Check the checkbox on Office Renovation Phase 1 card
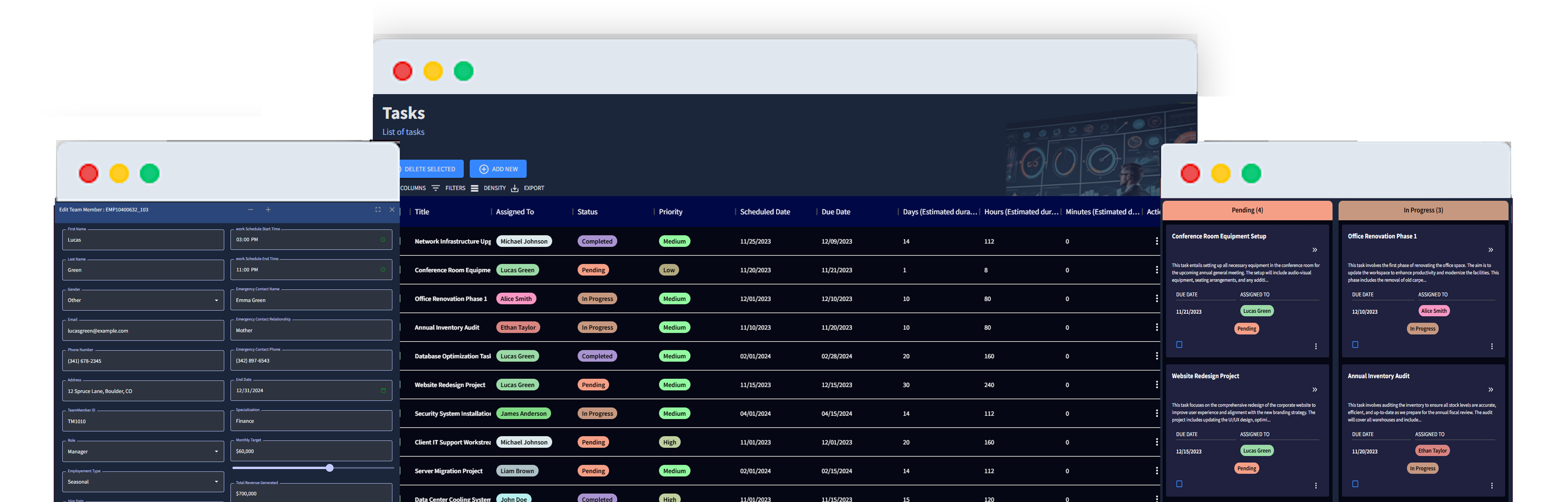 [x=1355, y=344]
